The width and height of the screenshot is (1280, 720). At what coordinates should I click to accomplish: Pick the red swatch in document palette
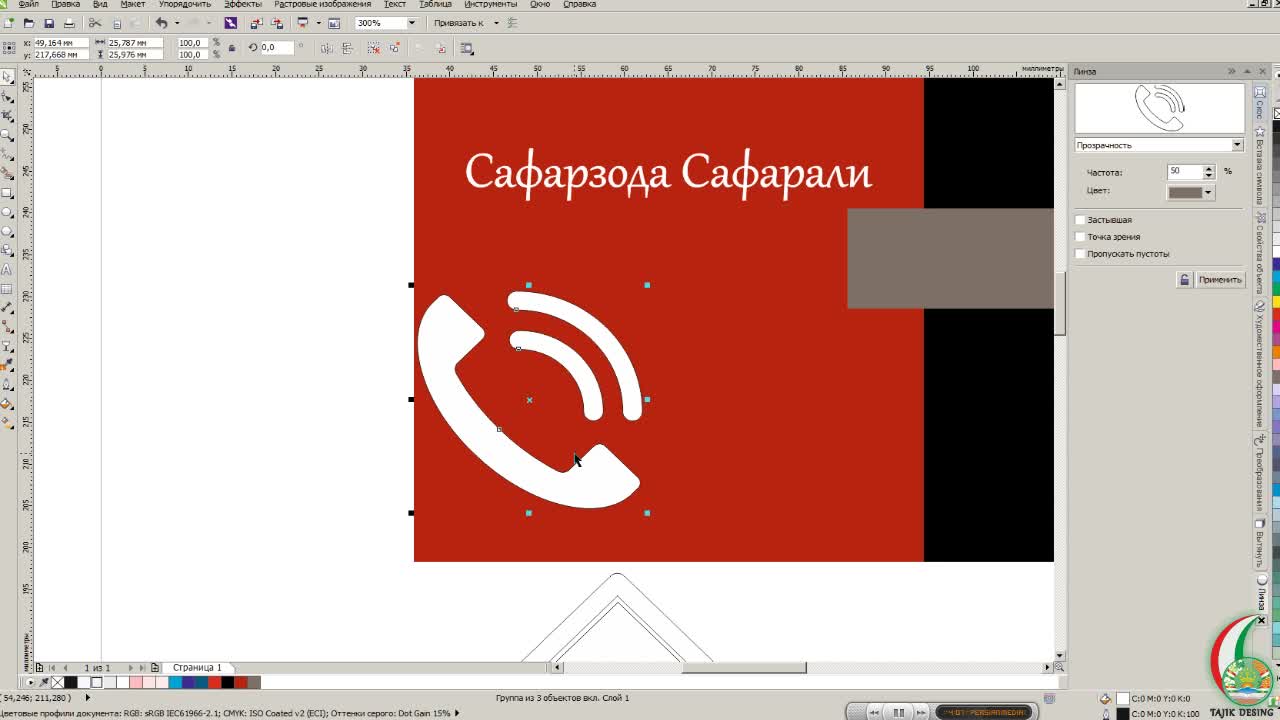click(x=214, y=682)
